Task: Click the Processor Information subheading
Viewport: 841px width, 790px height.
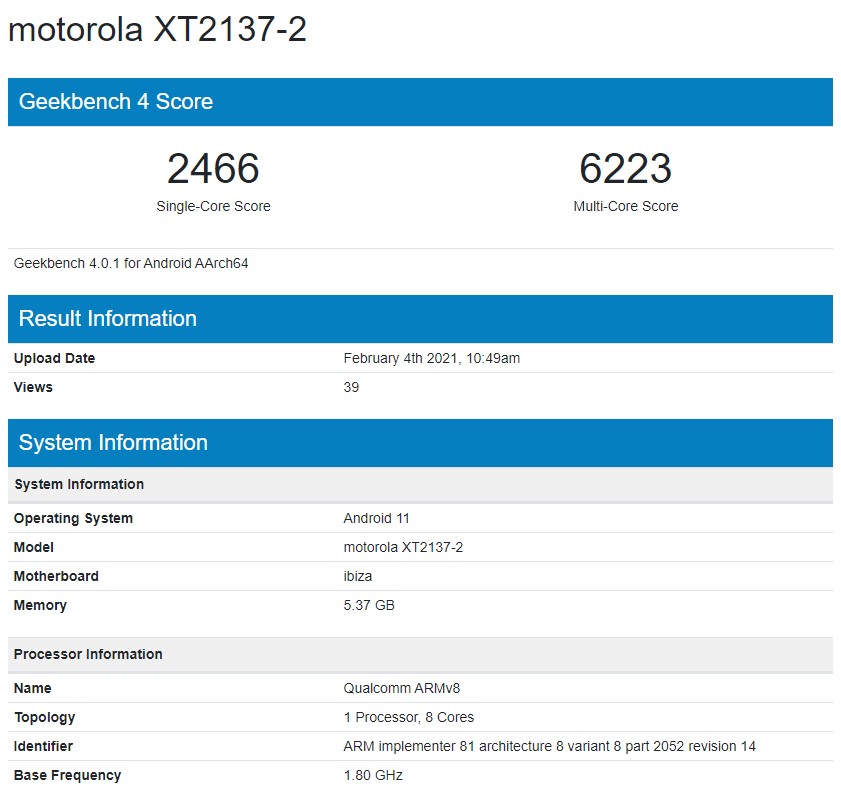Action: click(88, 654)
